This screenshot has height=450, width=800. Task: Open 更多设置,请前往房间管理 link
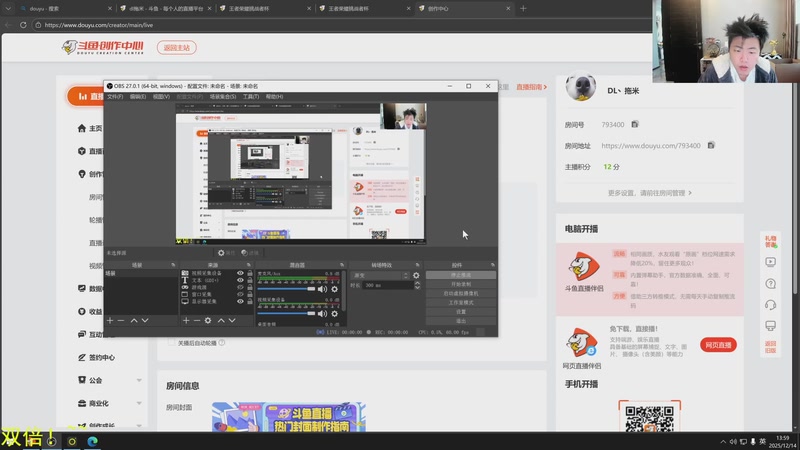tap(649, 193)
